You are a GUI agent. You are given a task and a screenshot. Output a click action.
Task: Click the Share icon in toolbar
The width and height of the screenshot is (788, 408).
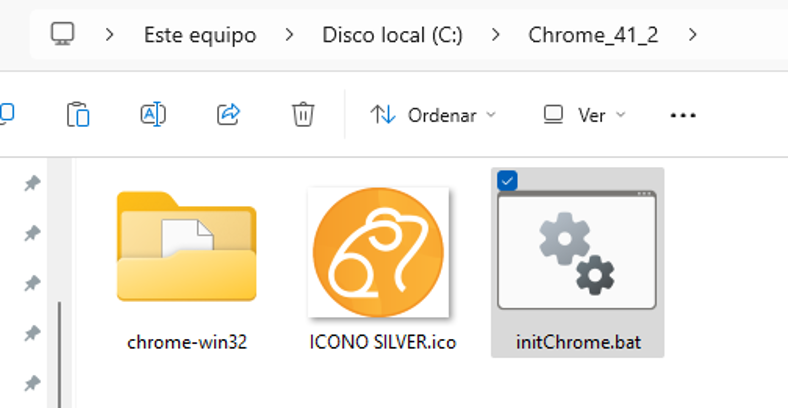pyautogui.click(x=229, y=114)
